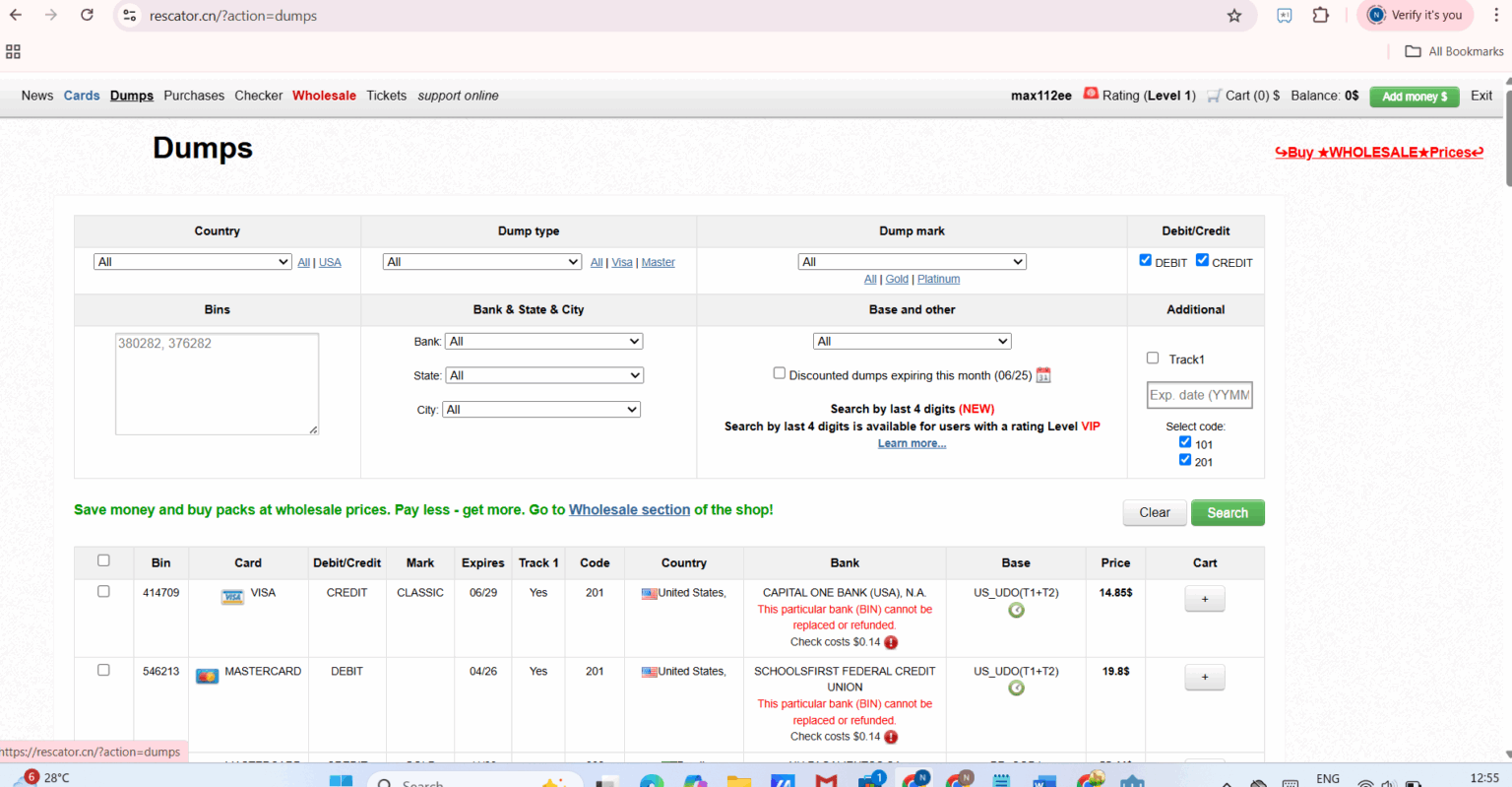Open the Dump mark dropdown

[x=912, y=261]
